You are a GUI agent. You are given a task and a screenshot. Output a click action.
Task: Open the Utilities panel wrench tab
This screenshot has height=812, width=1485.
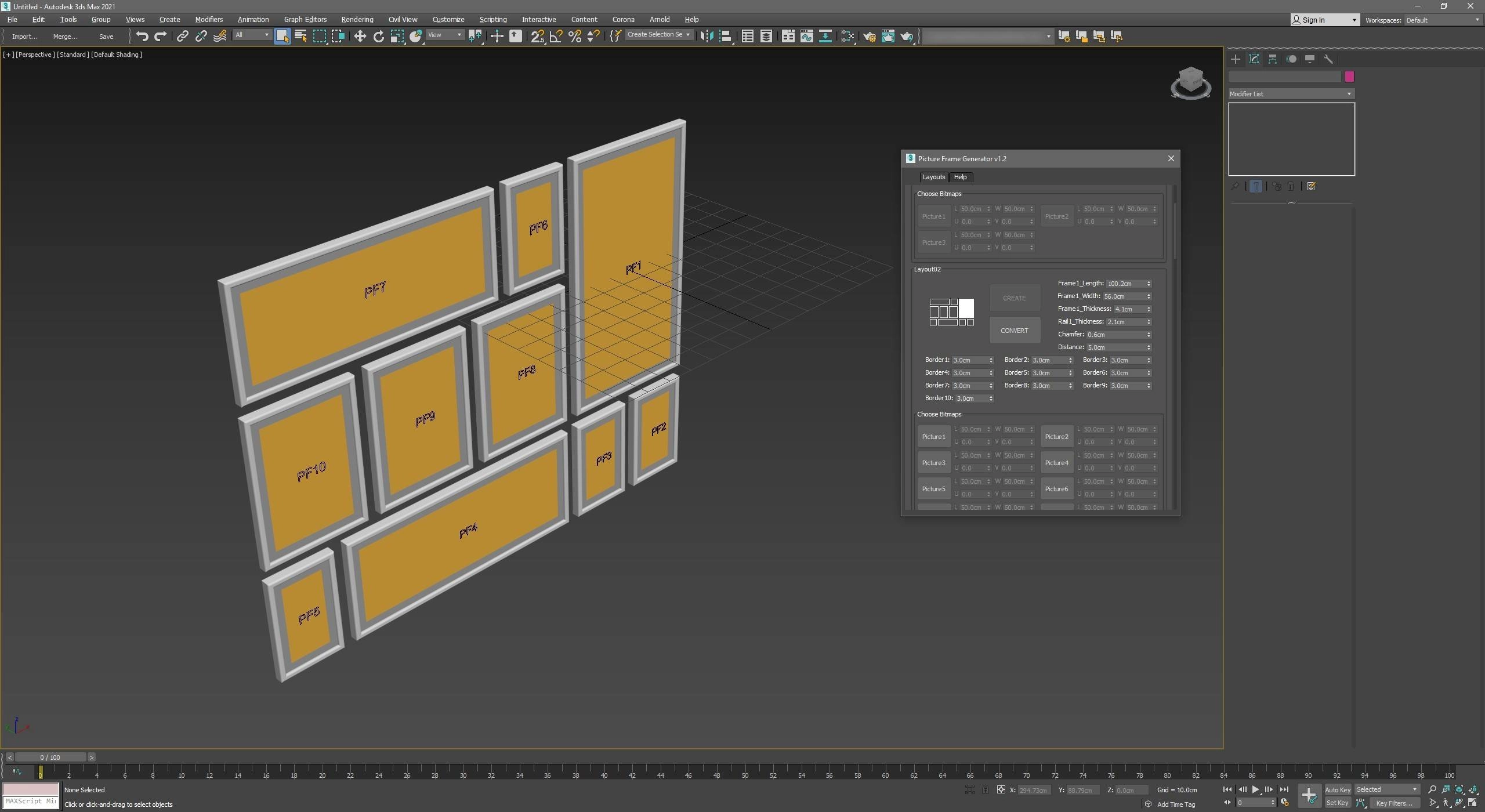[x=1328, y=59]
